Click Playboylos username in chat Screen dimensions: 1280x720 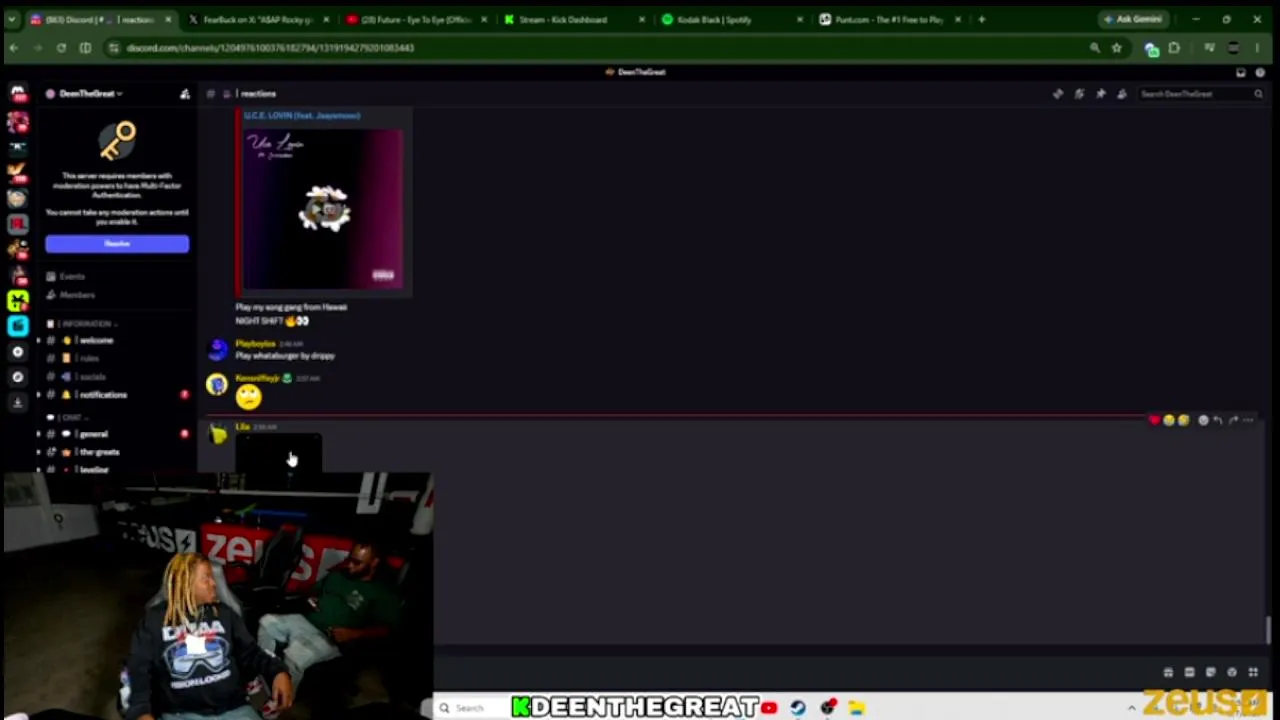click(255, 344)
